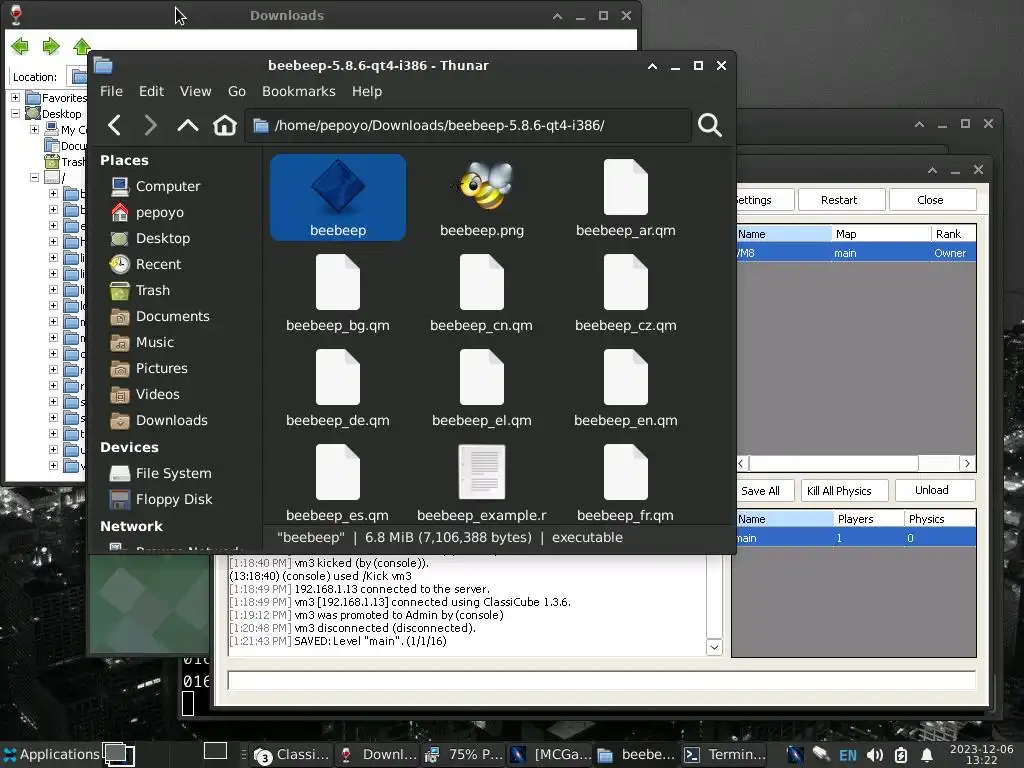Viewport: 1024px width, 768px height.
Task: Open Downloads in Places sidebar
Action: (159, 421)
